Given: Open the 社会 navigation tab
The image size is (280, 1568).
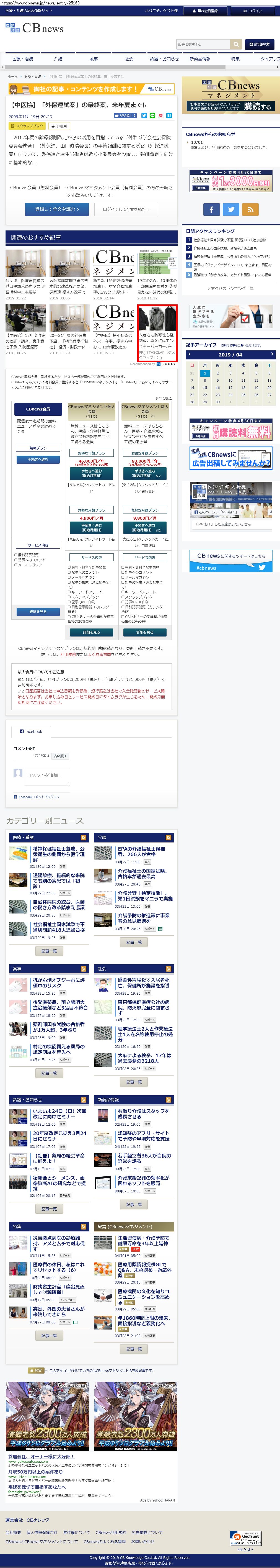Looking at the screenshot, I should click(x=129, y=59).
